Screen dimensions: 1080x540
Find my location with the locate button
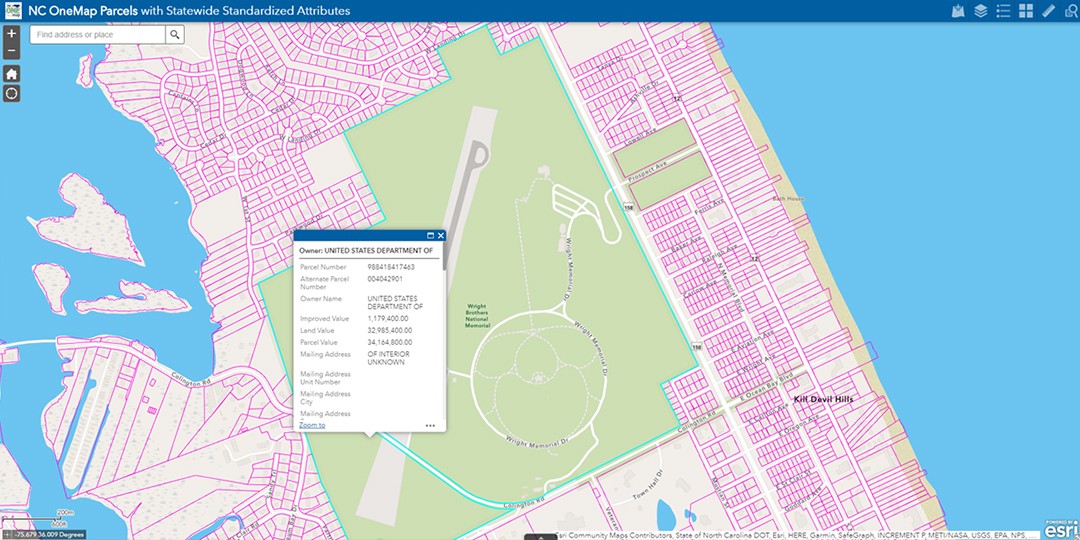click(x=11, y=94)
